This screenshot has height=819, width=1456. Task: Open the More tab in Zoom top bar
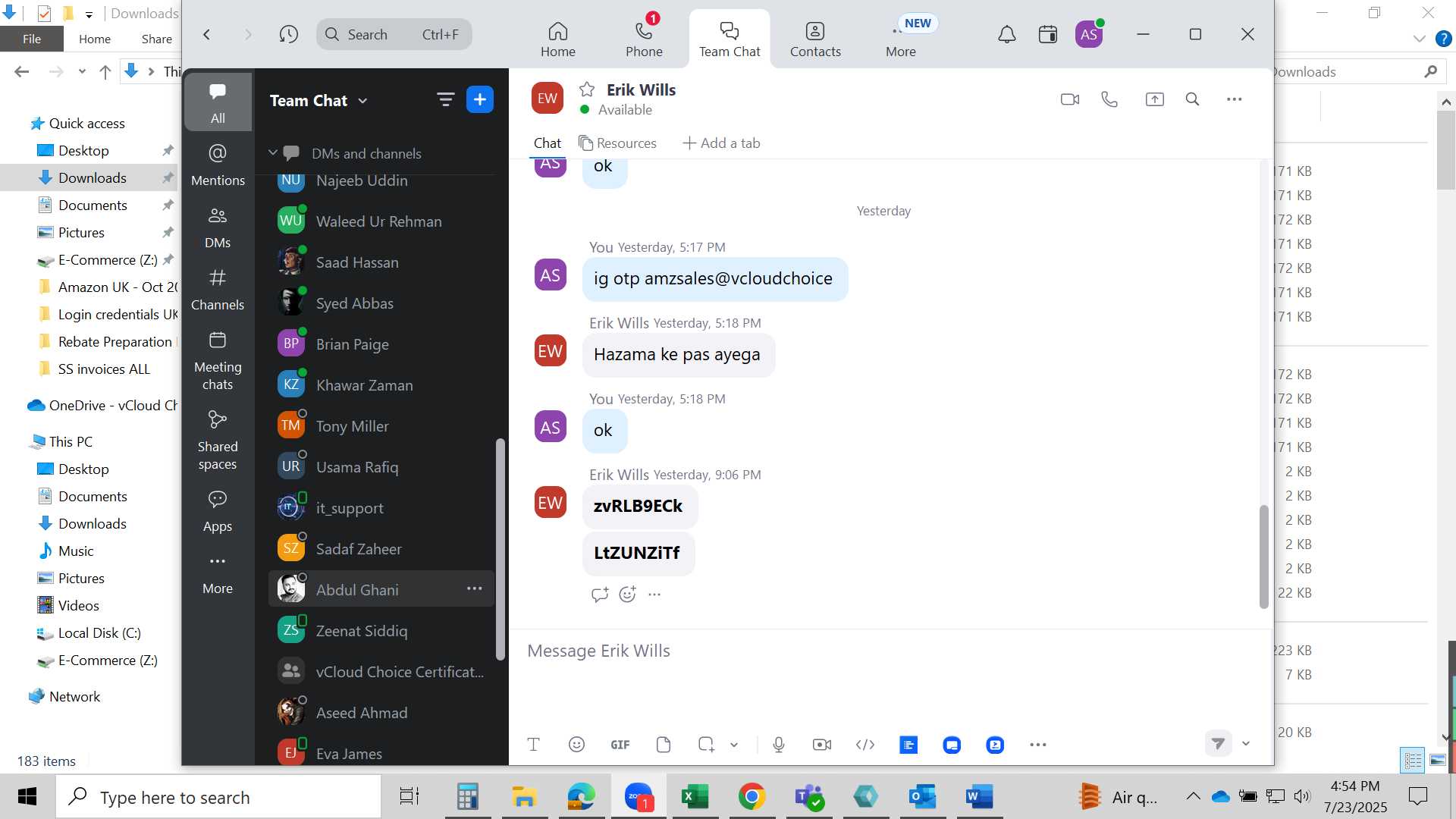pyautogui.click(x=901, y=39)
